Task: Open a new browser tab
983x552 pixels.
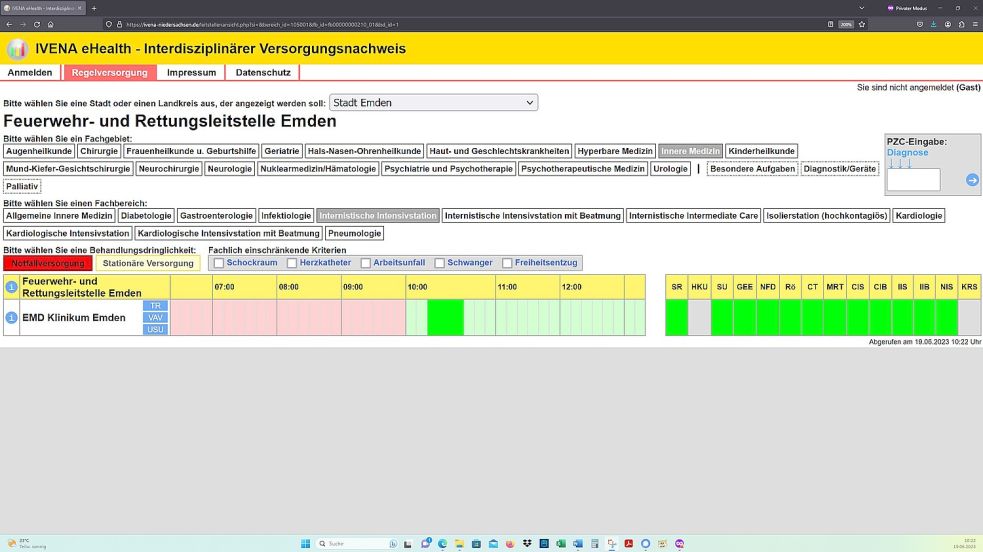Action: pos(94,8)
